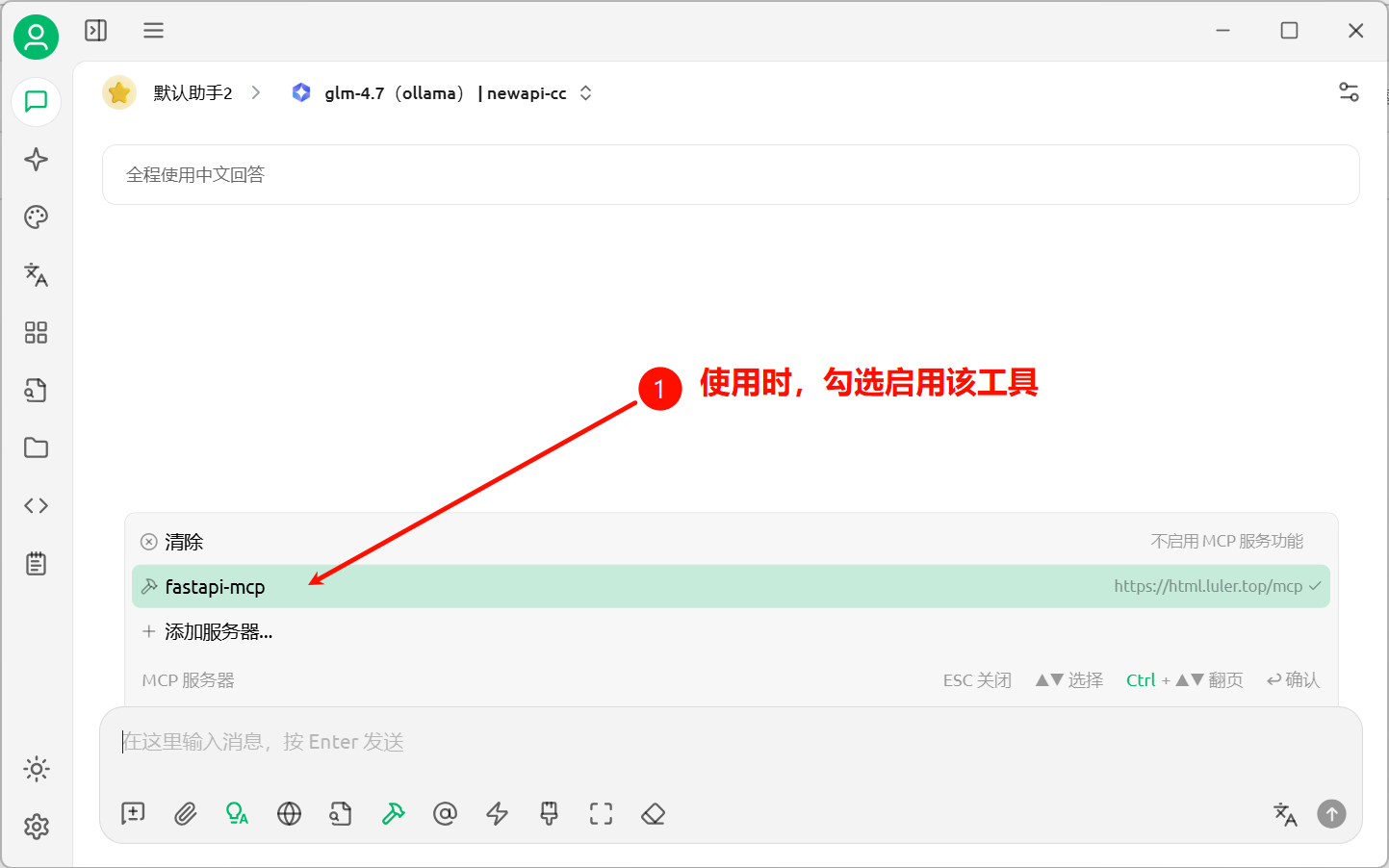The height and width of the screenshot is (868, 1389).
Task: Open the paintbrush icon in sidebar
Action: coord(37,217)
